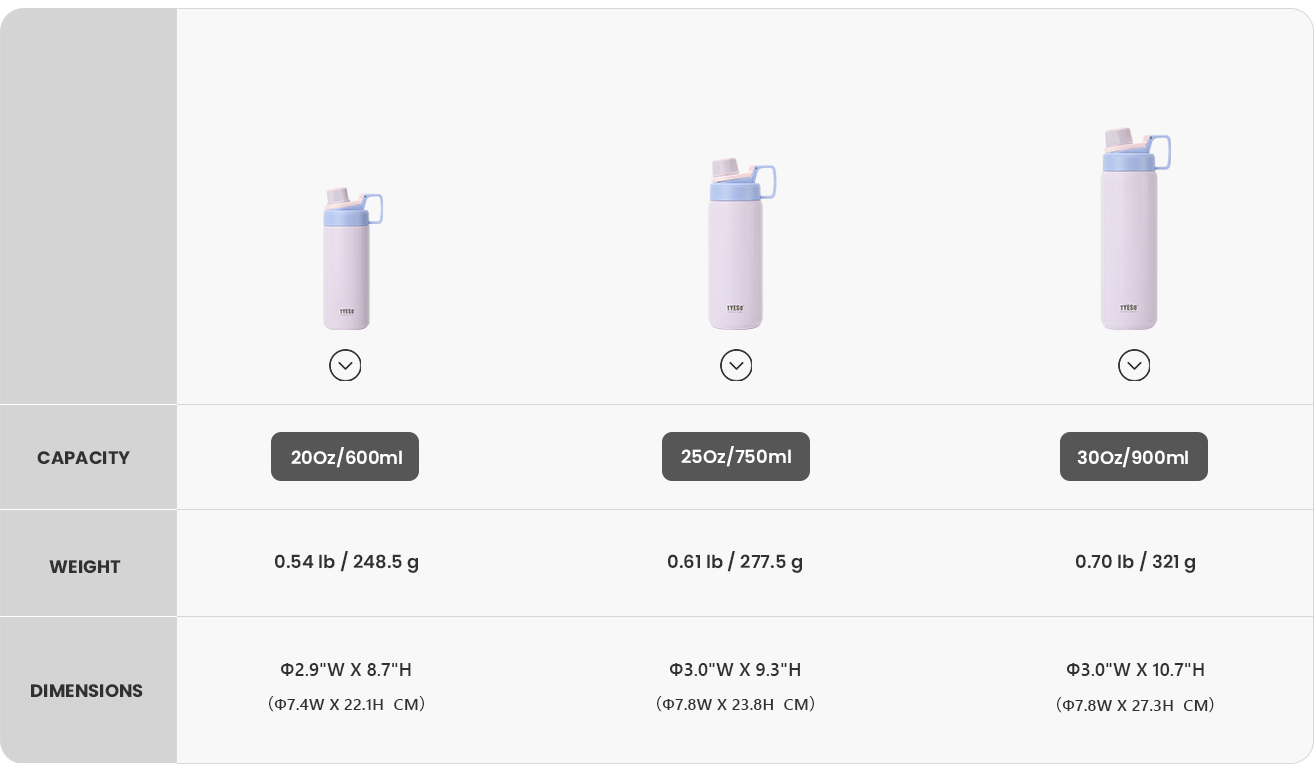Click the CAPACITY row label
Image resolution: width=1314 pixels, height=769 pixels.
(84, 458)
